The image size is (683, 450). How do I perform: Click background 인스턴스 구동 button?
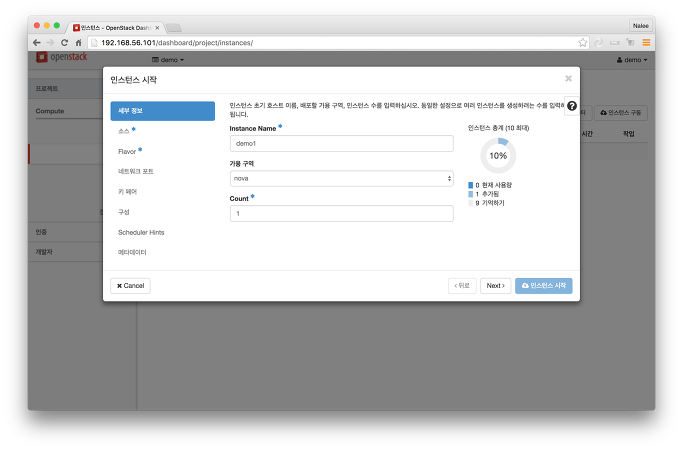(x=621, y=113)
